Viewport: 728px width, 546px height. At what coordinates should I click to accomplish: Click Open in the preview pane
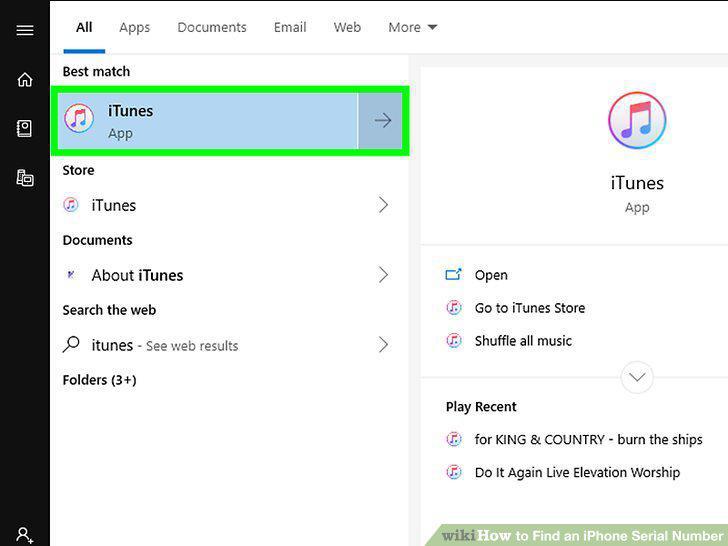491,275
